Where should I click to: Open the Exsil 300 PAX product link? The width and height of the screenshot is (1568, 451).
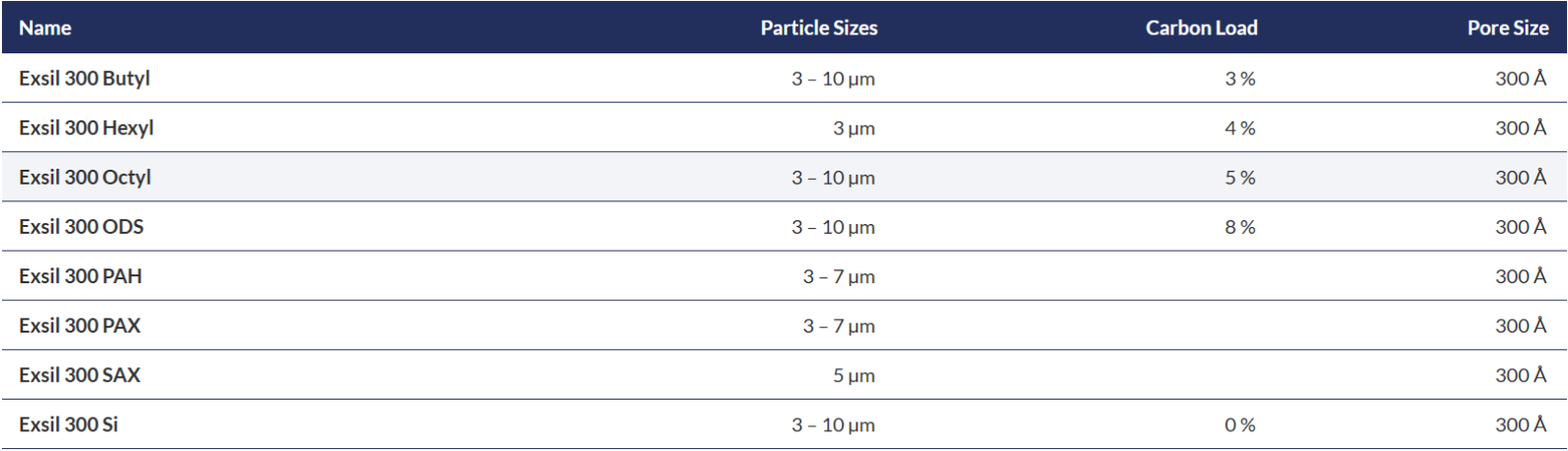click(80, 325)
